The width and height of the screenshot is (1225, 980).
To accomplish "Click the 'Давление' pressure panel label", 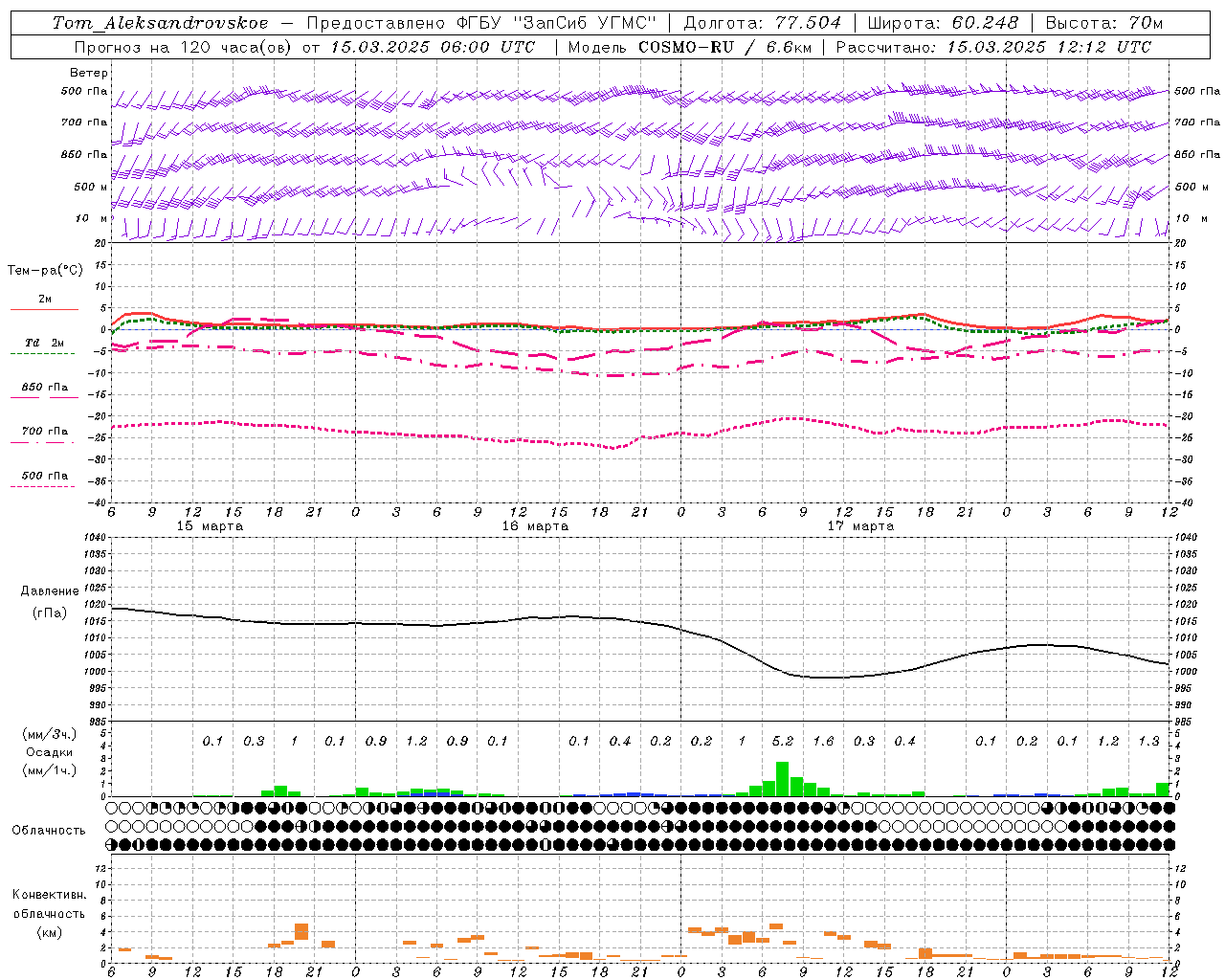I will click(x=50, y=590).
